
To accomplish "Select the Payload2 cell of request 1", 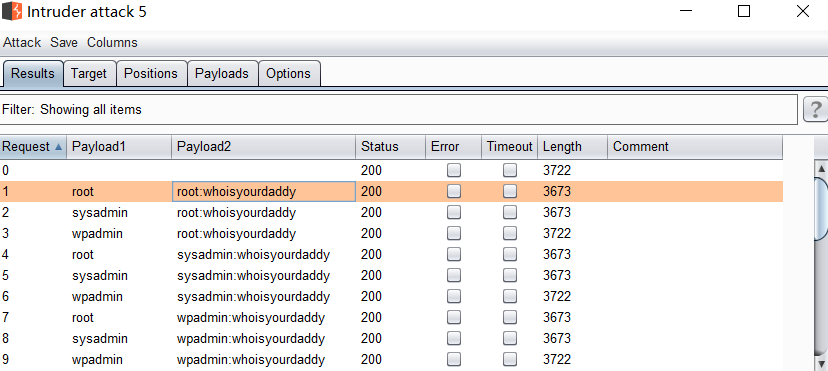I will click(x=264, y=191).
